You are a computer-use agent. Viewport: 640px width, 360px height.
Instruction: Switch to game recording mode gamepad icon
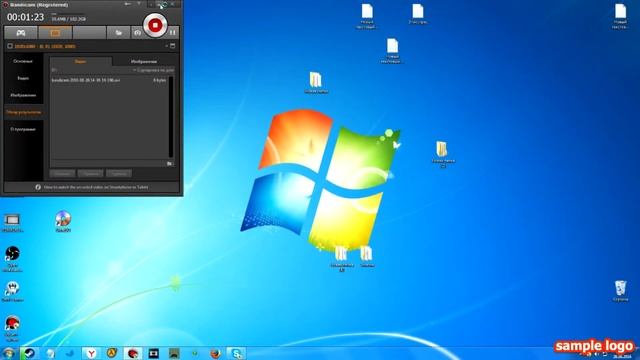coord(21,33)
